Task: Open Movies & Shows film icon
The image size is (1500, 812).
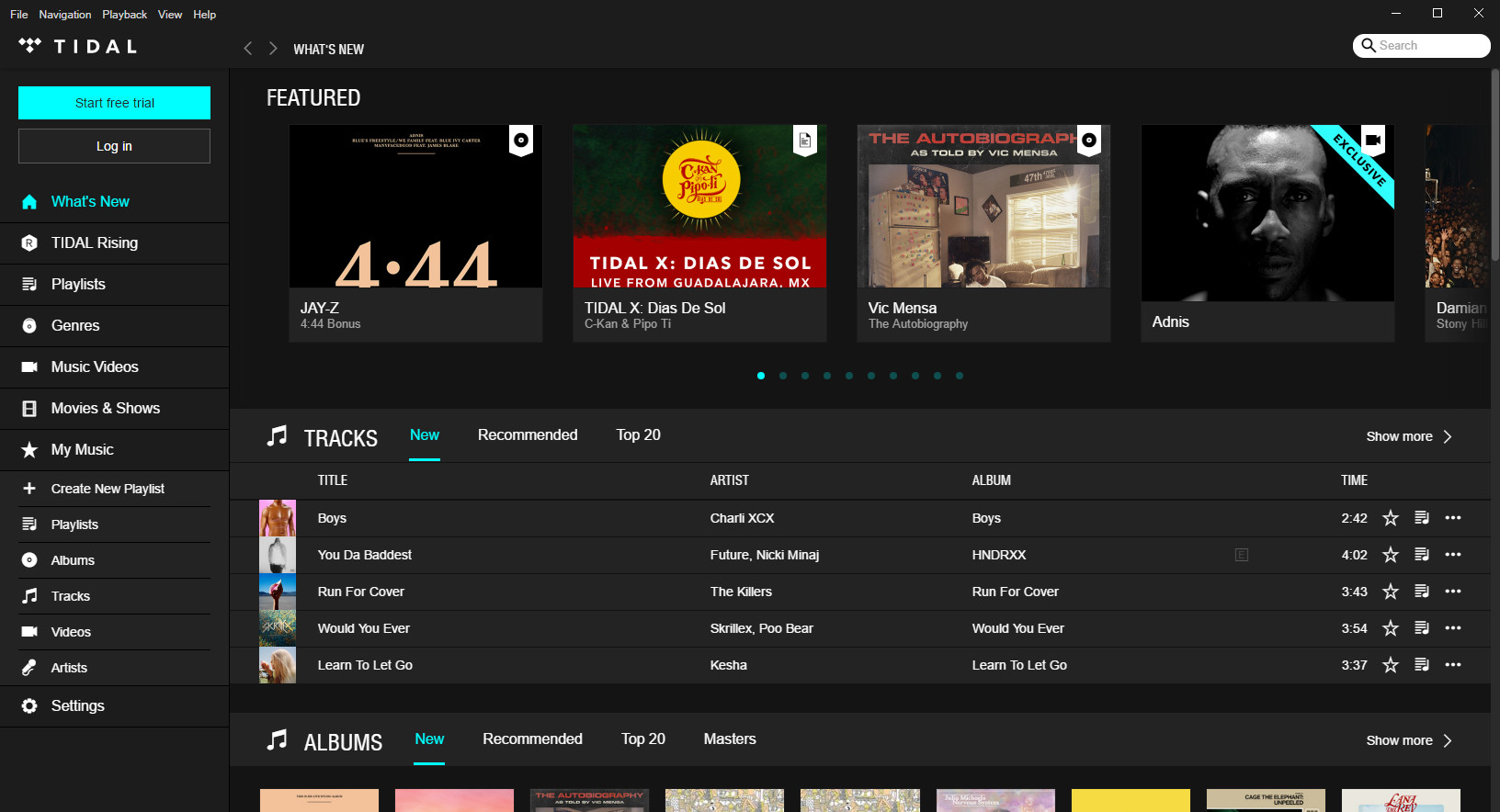Action: tap(29, 409)
